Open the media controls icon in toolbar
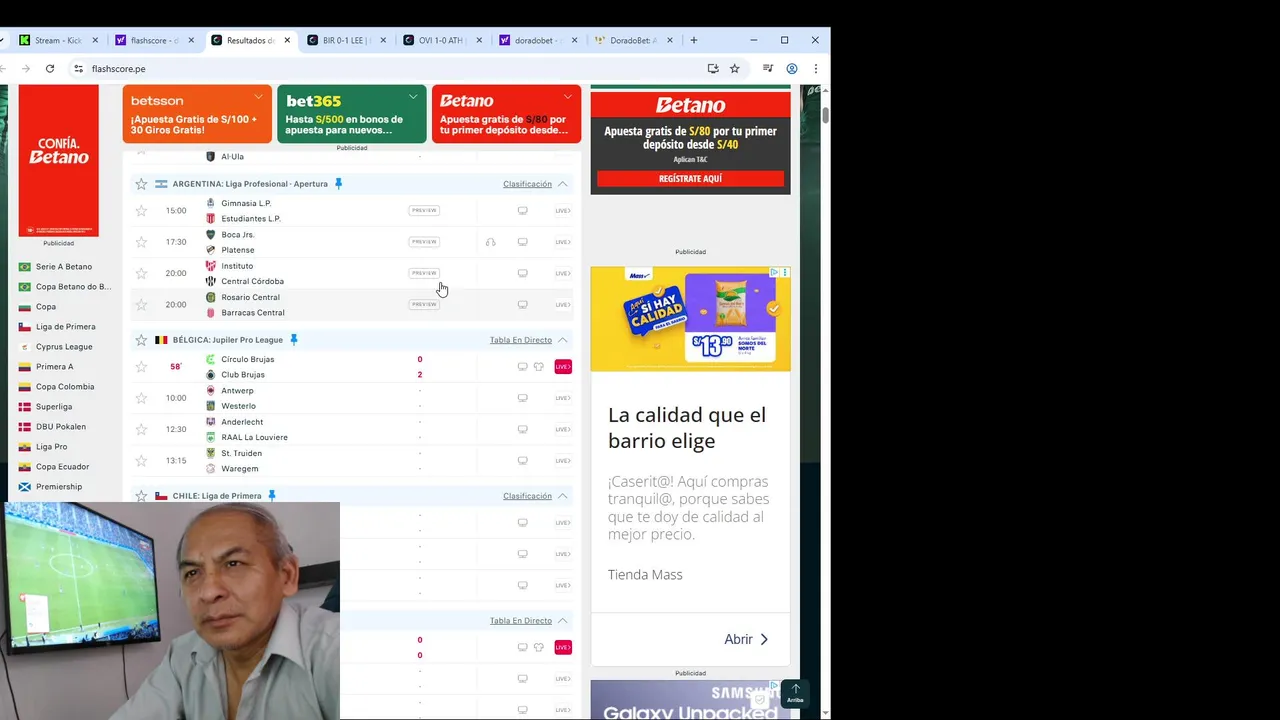 [768, 69]
